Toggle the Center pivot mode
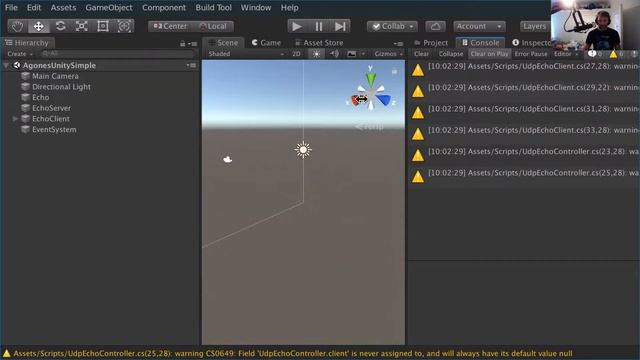The height and width of the screenshot is (360, 640). pos(170,27)
